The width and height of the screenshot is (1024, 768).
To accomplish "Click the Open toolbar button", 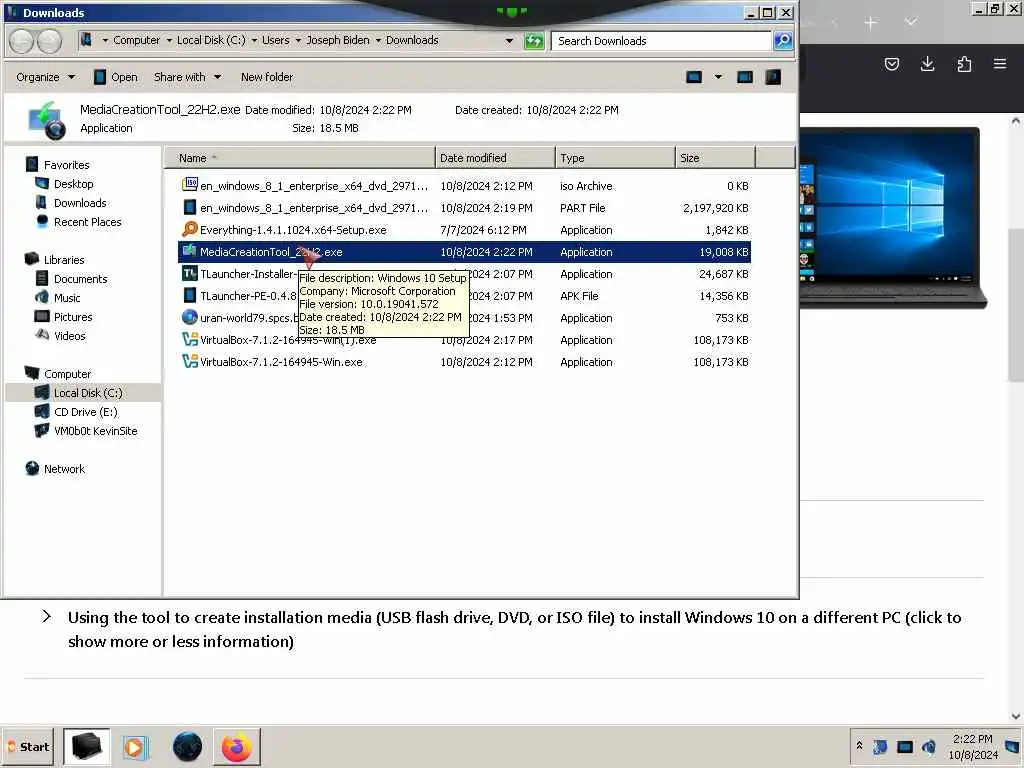I will (116, 77).
